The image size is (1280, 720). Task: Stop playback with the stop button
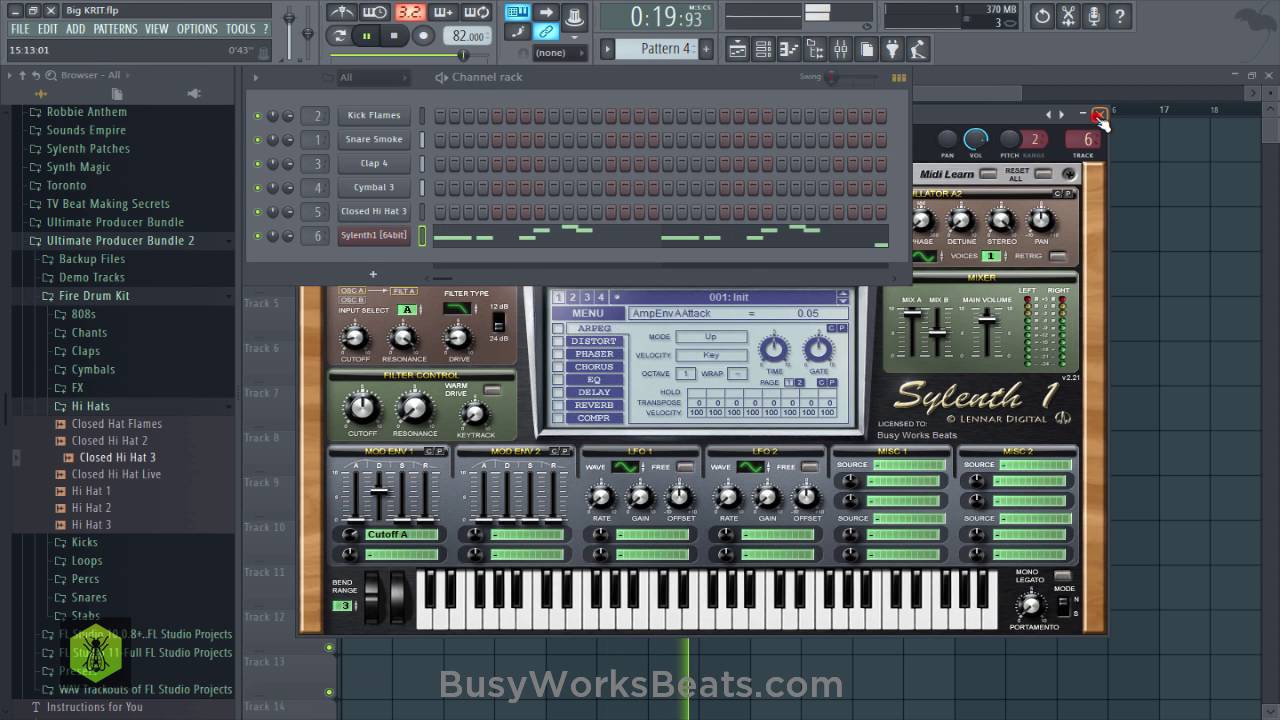coord(394,35)
